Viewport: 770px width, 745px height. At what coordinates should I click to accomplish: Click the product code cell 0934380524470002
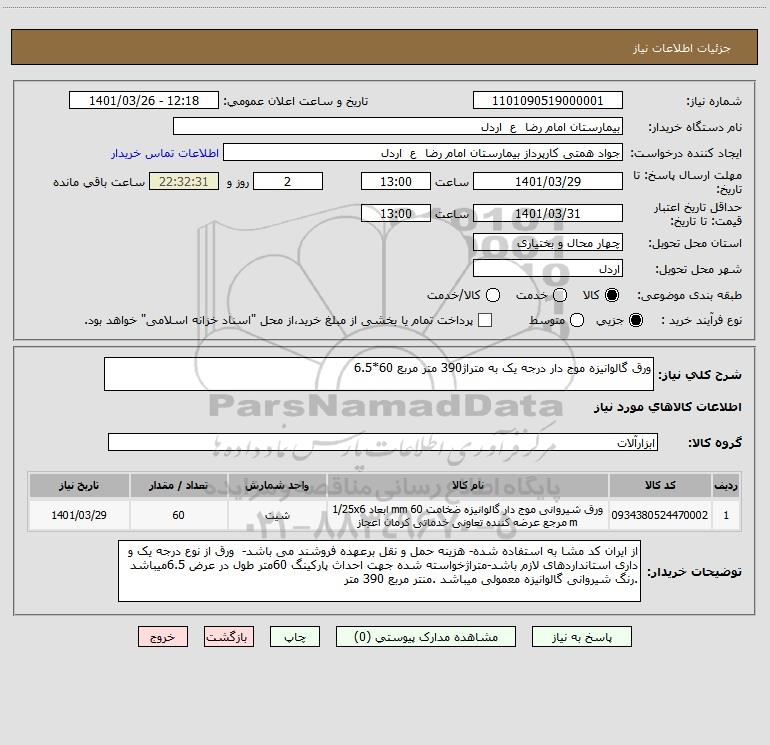pyautogui.click(x=660, y=515)
